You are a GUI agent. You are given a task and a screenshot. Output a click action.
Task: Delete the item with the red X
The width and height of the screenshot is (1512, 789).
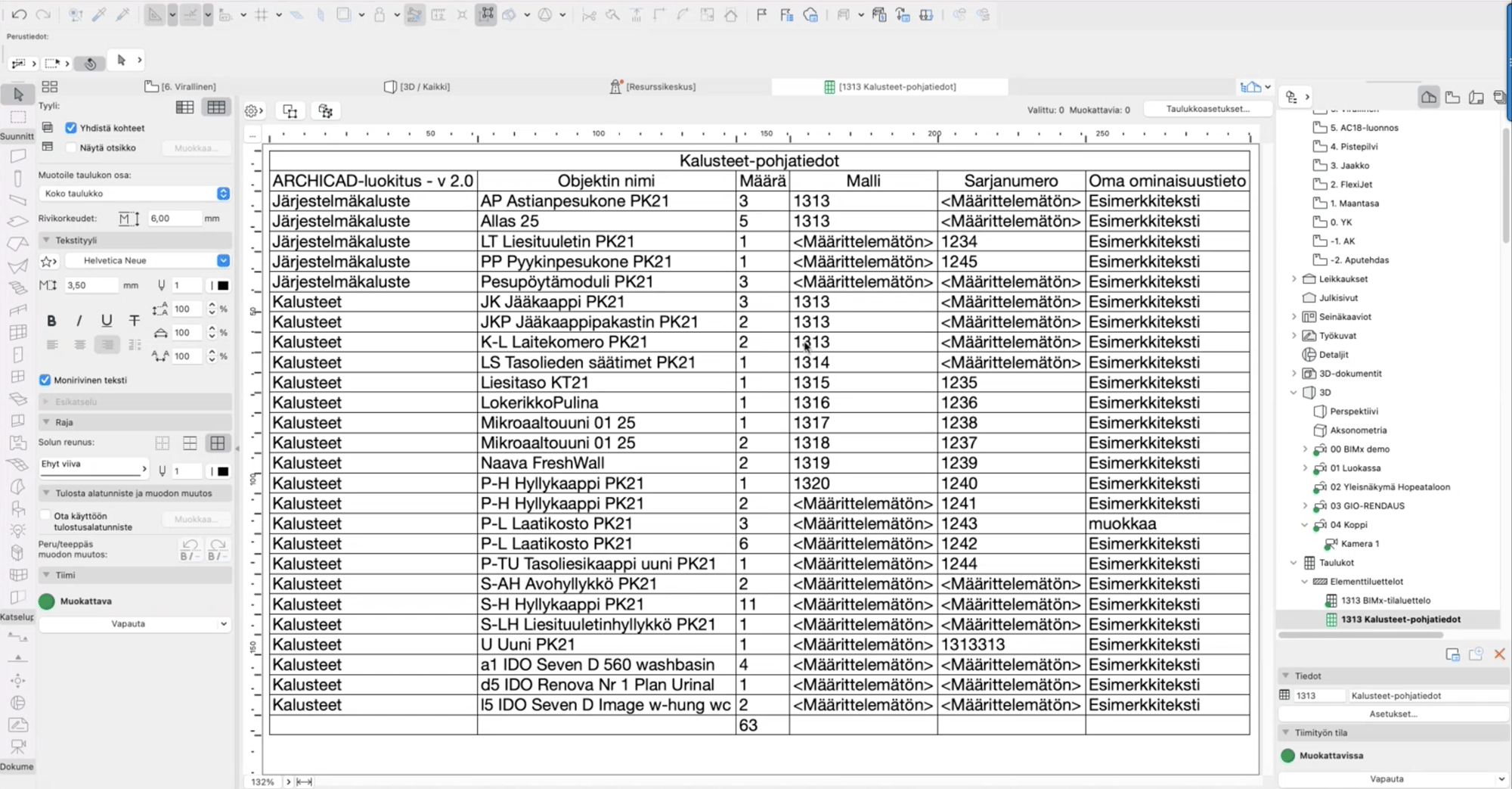click(x=1499, y=654)
